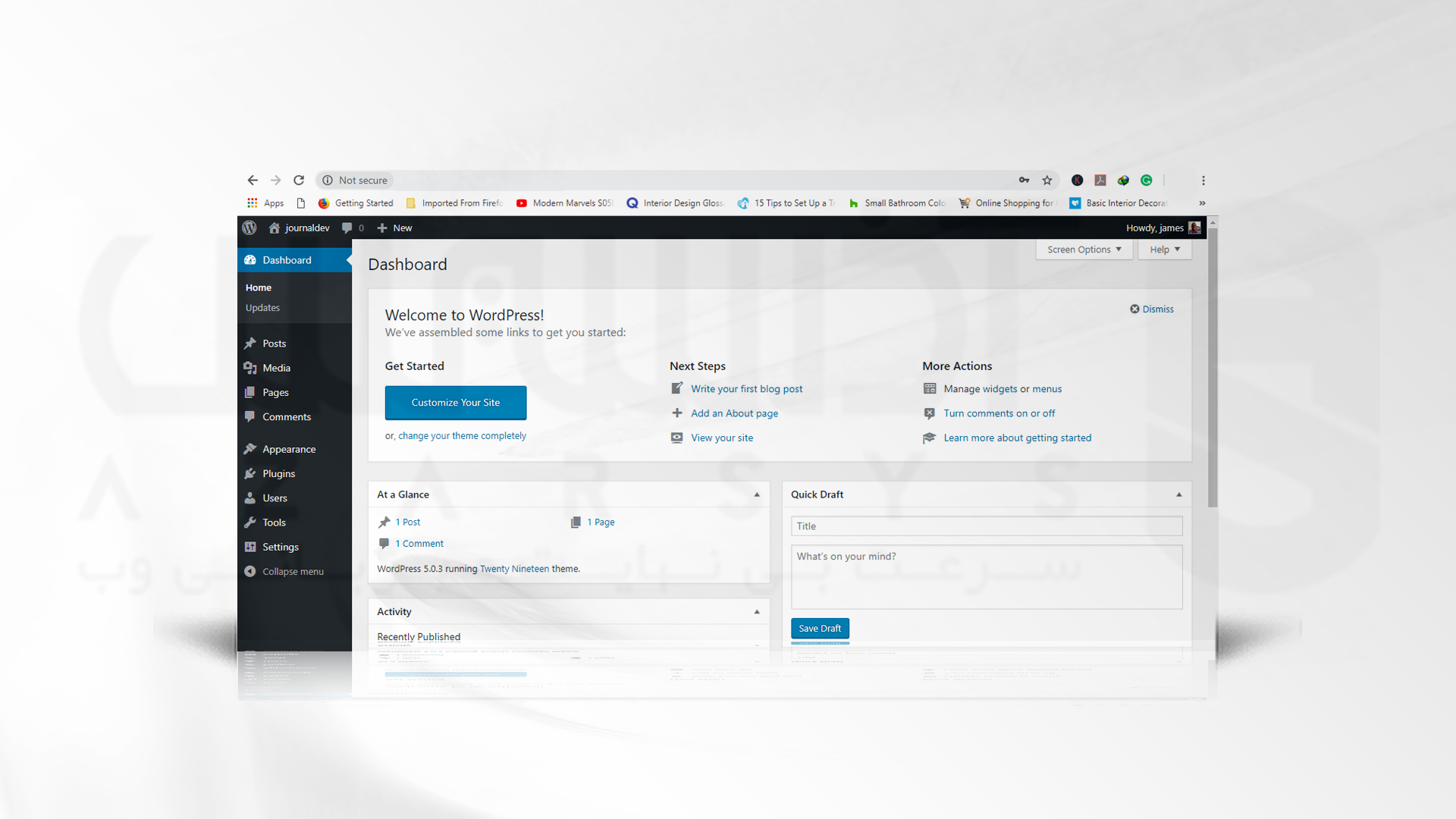
Task: Click Dashboard Home menu item
Action: pos(258,287)
